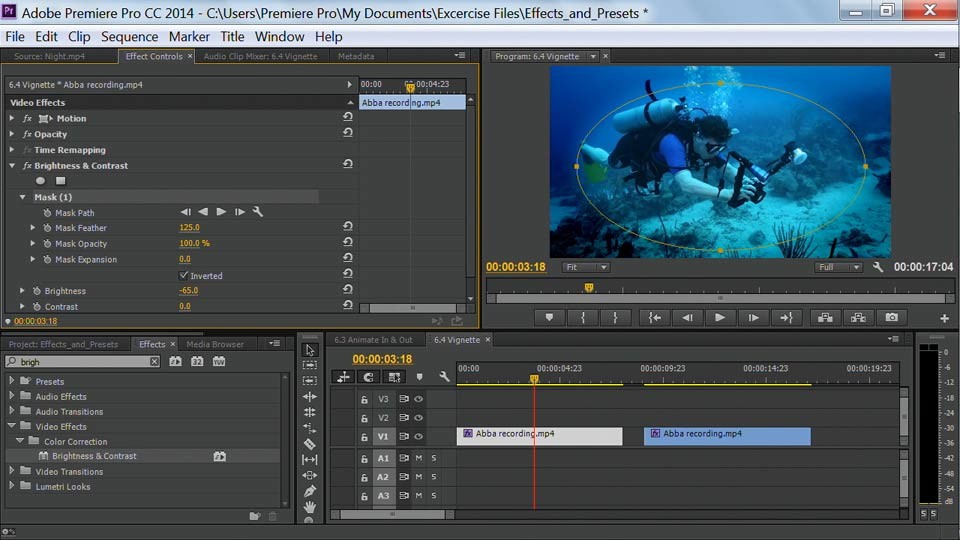The image size is (960, 540).
Task: Select the Selection tool arrow
Action: (x=310, y=350)
